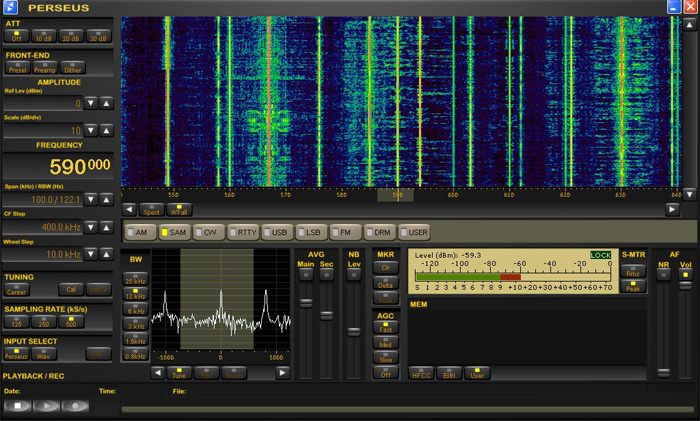Set bandwidth to 0.8 kHz
This screenshot has width=700, height=421.
[x=136, y=354]
